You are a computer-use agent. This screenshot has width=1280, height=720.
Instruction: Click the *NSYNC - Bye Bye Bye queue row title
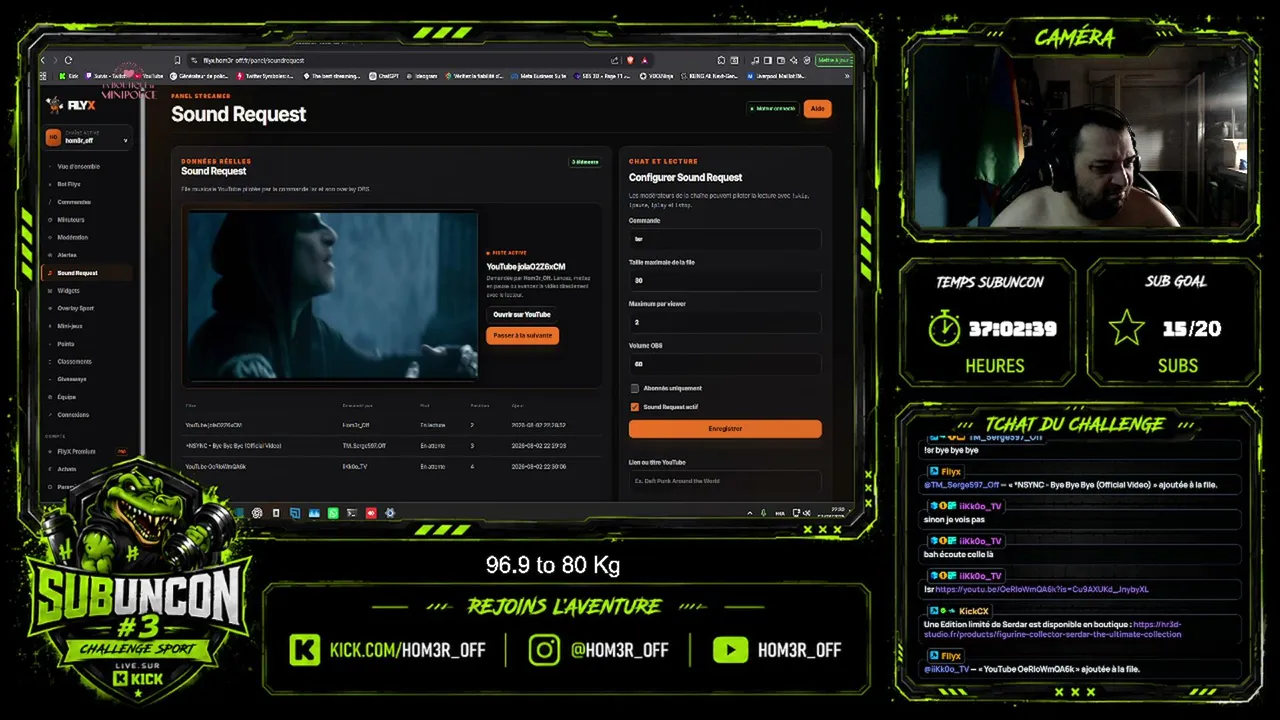click(x=233, y=446)
